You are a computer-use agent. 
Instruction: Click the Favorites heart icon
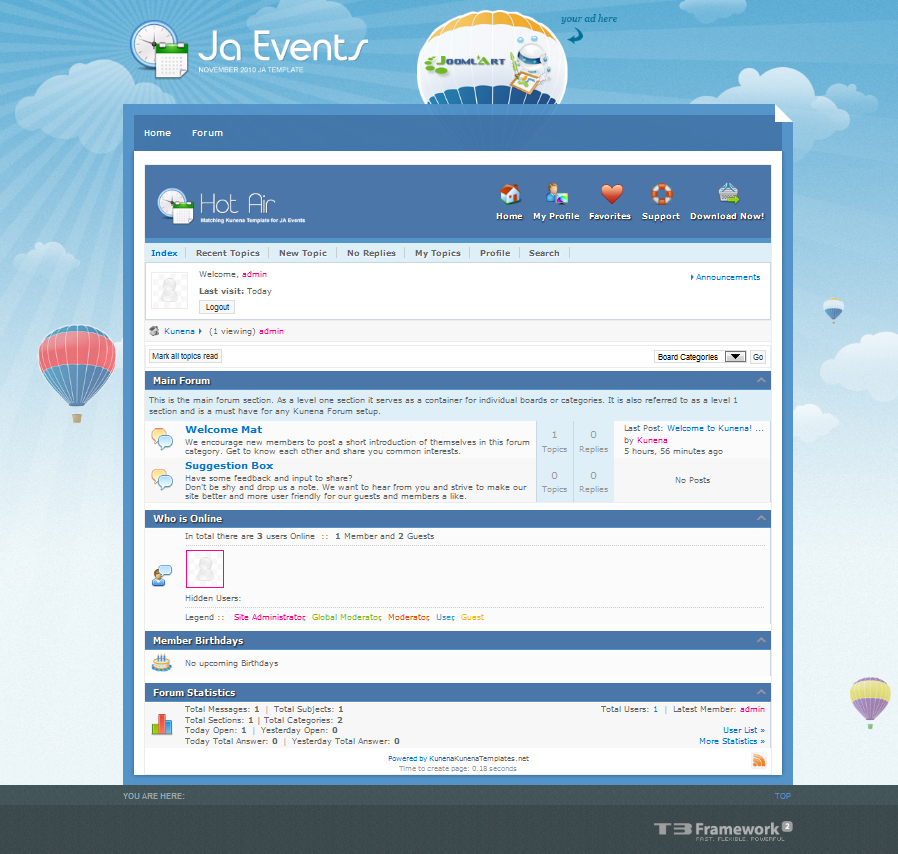tap(611, 194)
